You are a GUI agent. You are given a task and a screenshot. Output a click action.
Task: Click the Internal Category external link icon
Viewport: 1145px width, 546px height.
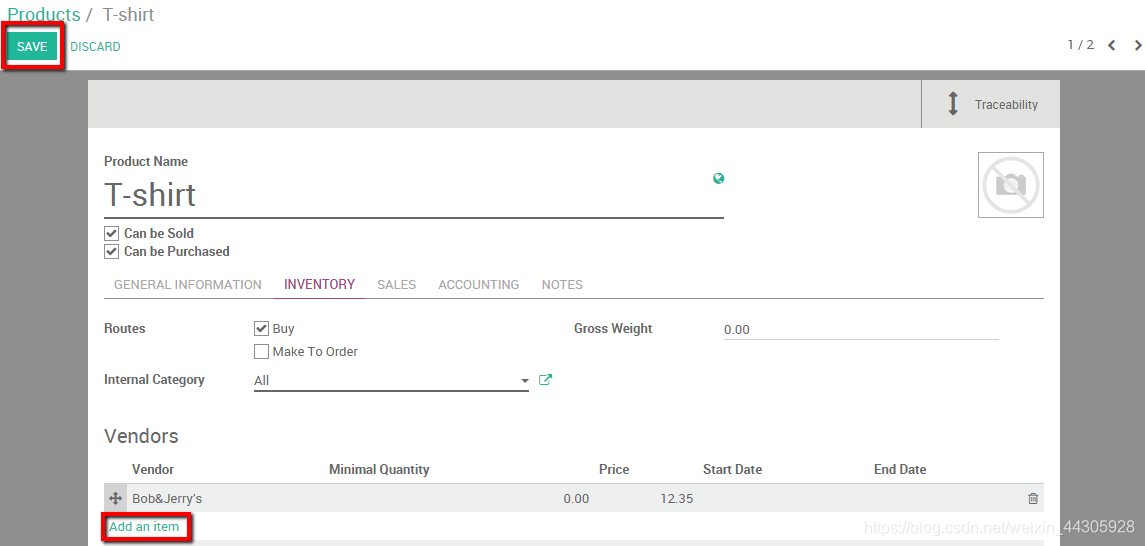pos(545,380)
